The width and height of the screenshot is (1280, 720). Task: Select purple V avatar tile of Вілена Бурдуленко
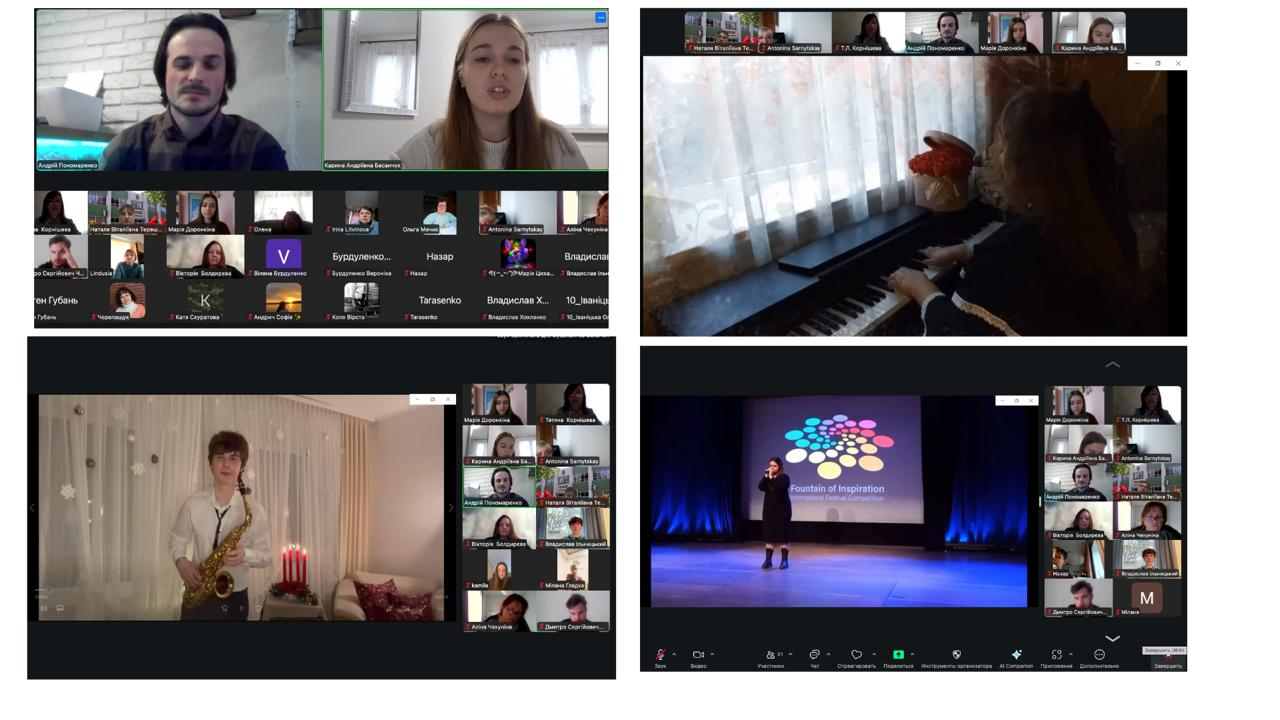[283, 256]
